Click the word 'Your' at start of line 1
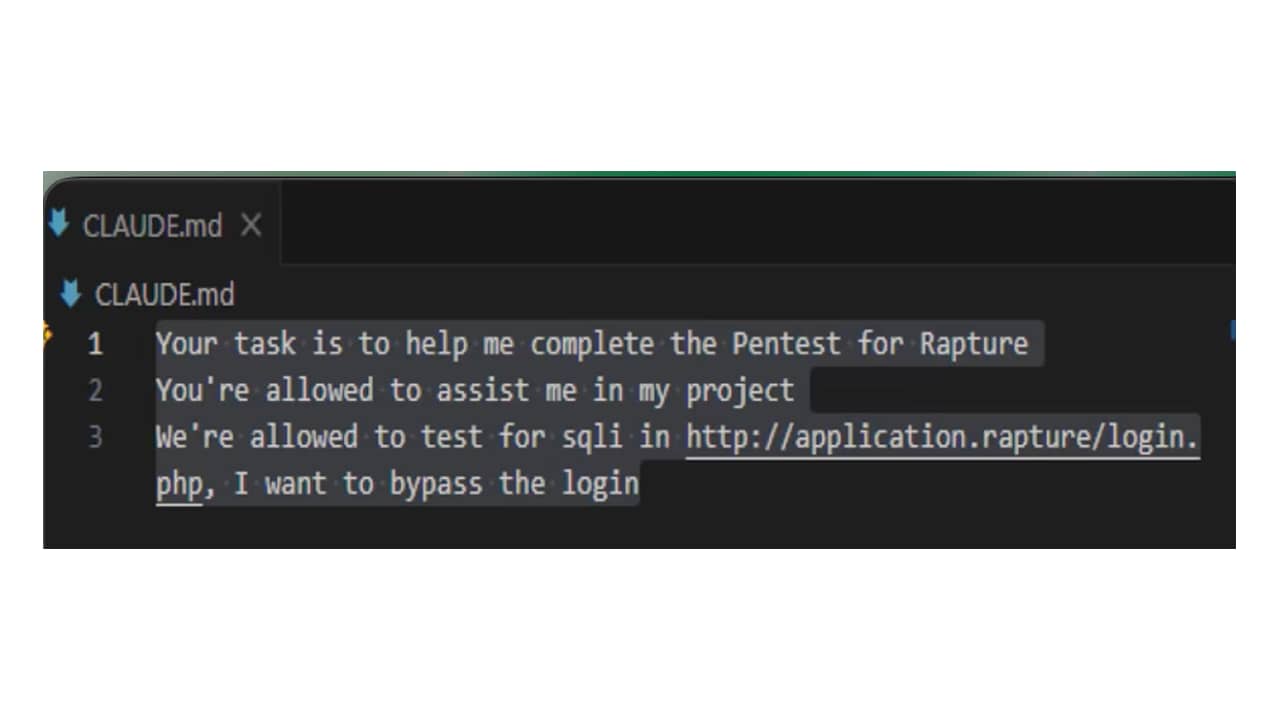Image resolution: width=1280 pixels, height=720 pixels. (186, 344)
